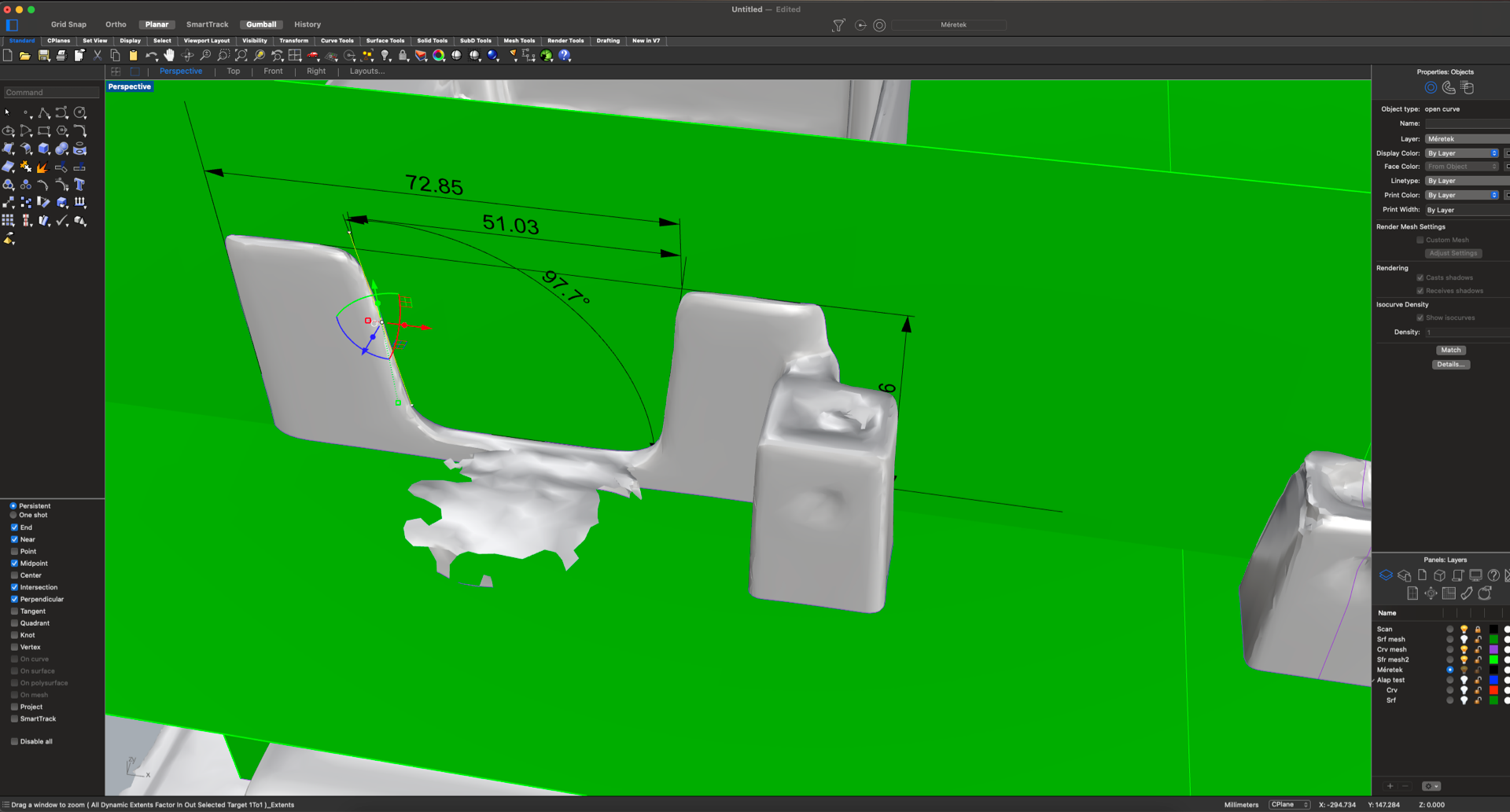Click the Zoom Extents icon

click(x=241, y=56)
